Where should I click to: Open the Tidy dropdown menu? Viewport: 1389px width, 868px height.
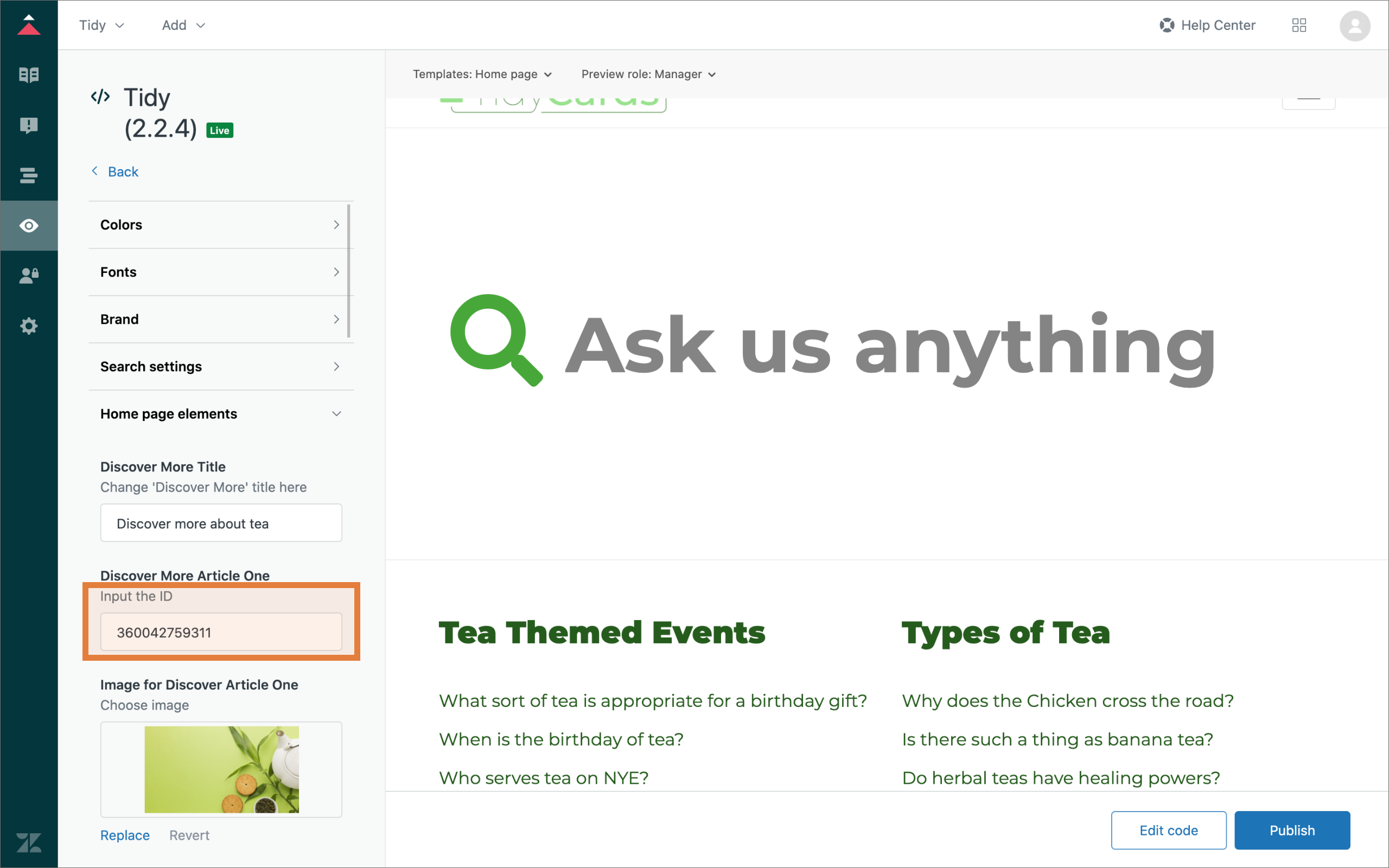[101, 25]
